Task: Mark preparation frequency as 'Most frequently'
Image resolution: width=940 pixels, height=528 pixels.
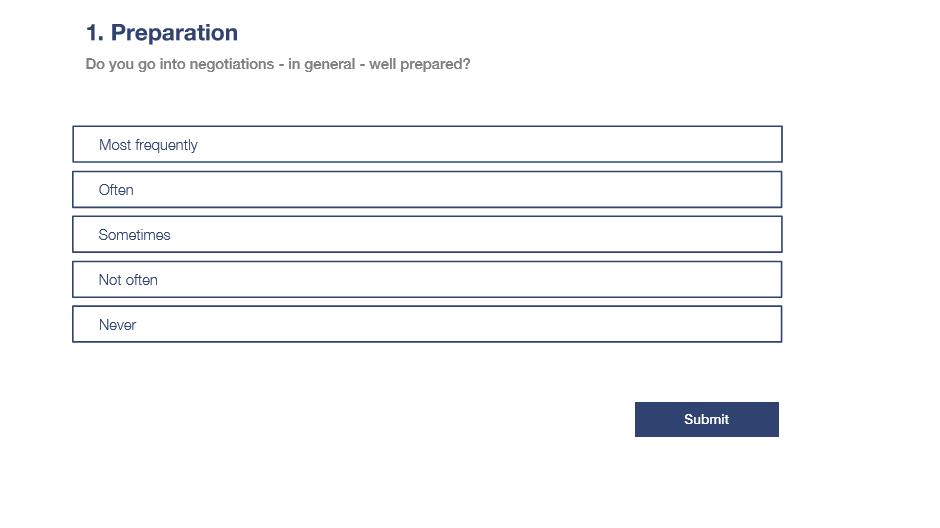Action: 427,144
